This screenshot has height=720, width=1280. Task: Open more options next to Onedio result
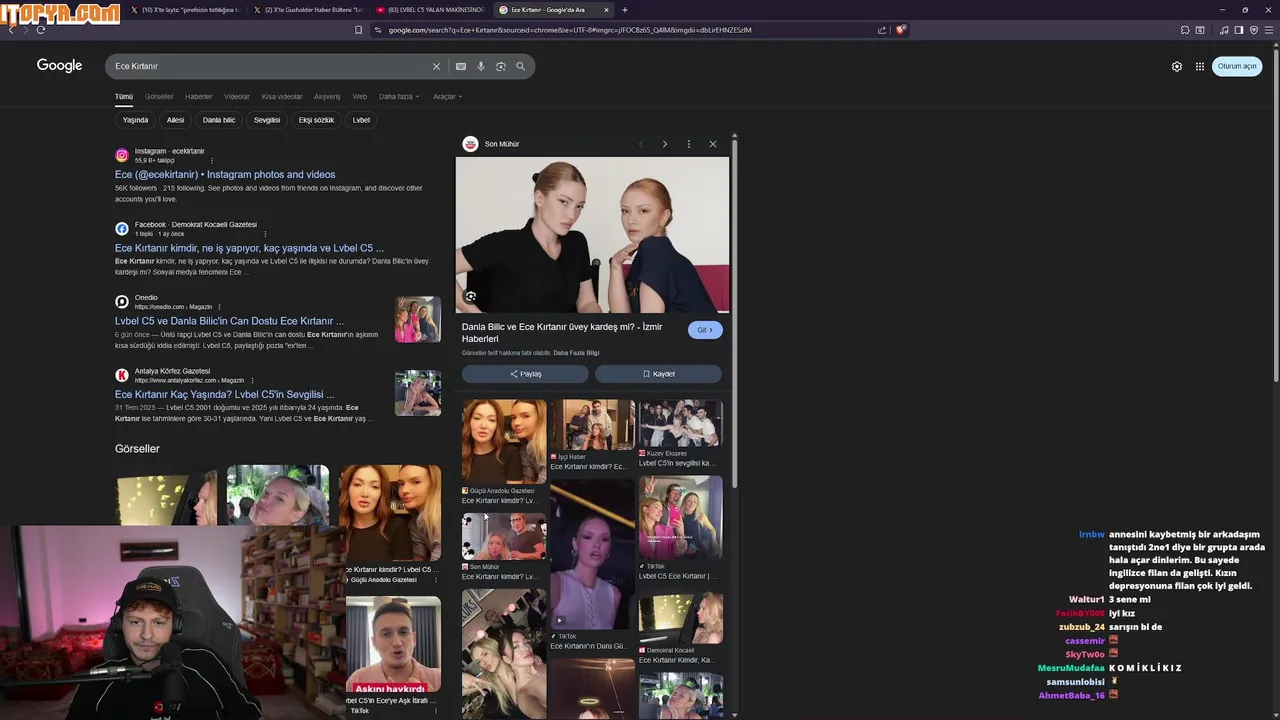pos(219,307)
